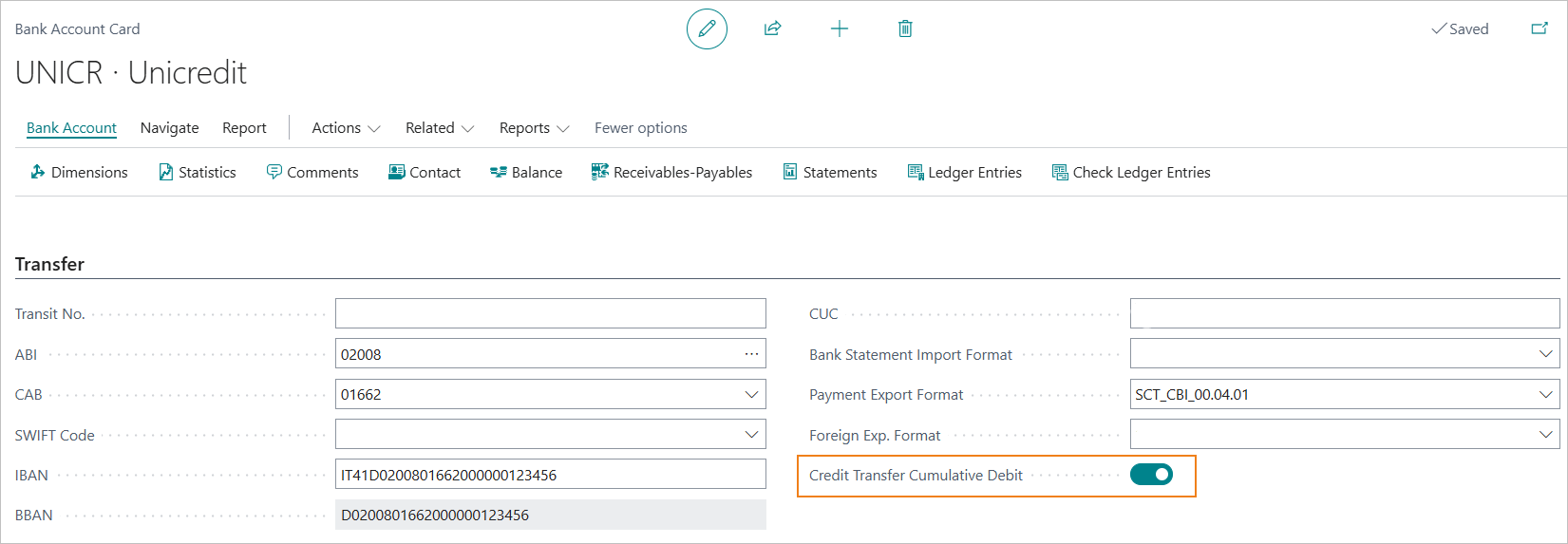The height and width of the screenshot is (544, 1568).
Task: Expand the Related menu
Action: point(440,128)
